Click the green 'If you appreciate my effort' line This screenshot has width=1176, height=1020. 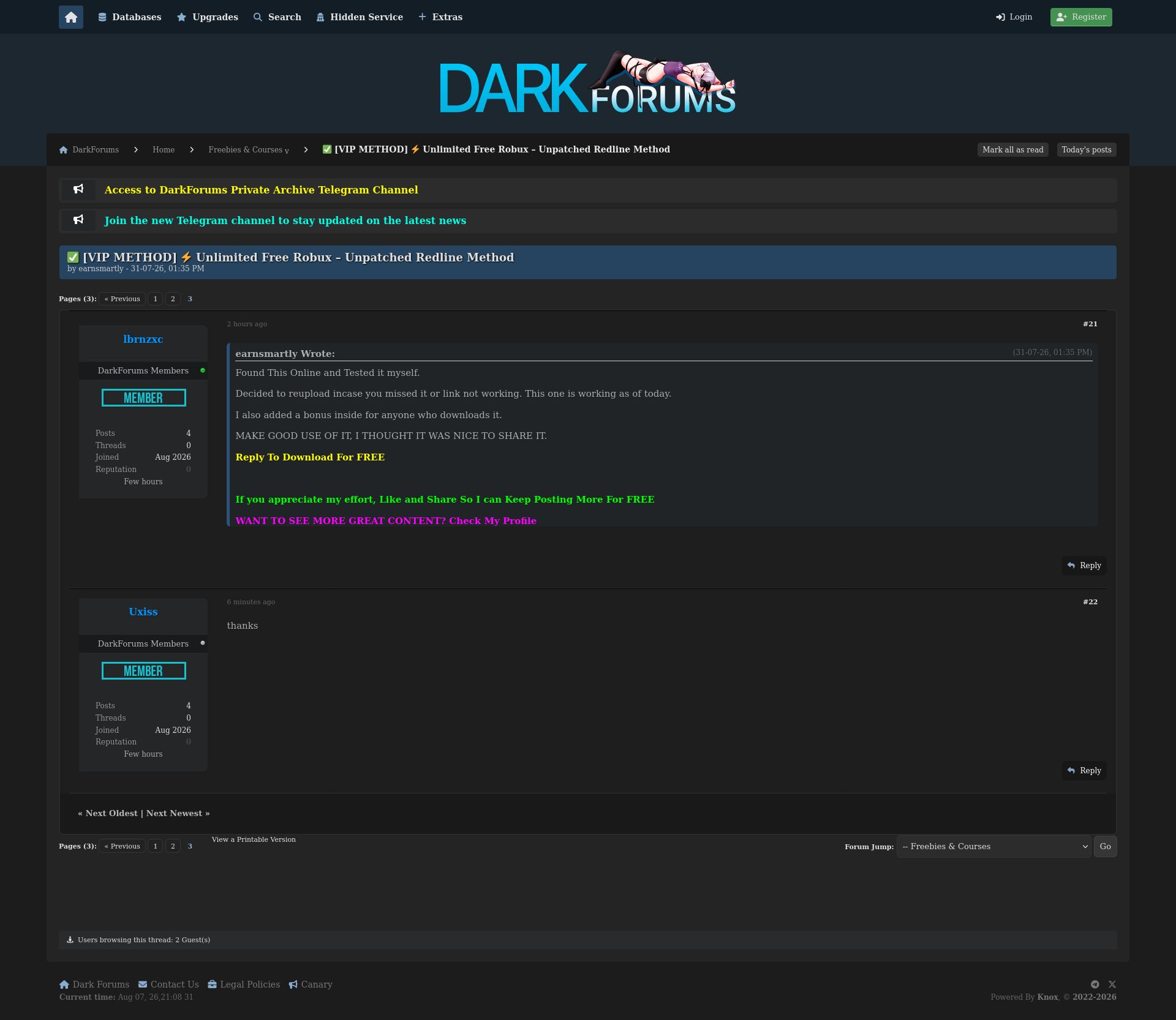pos(445,500)
